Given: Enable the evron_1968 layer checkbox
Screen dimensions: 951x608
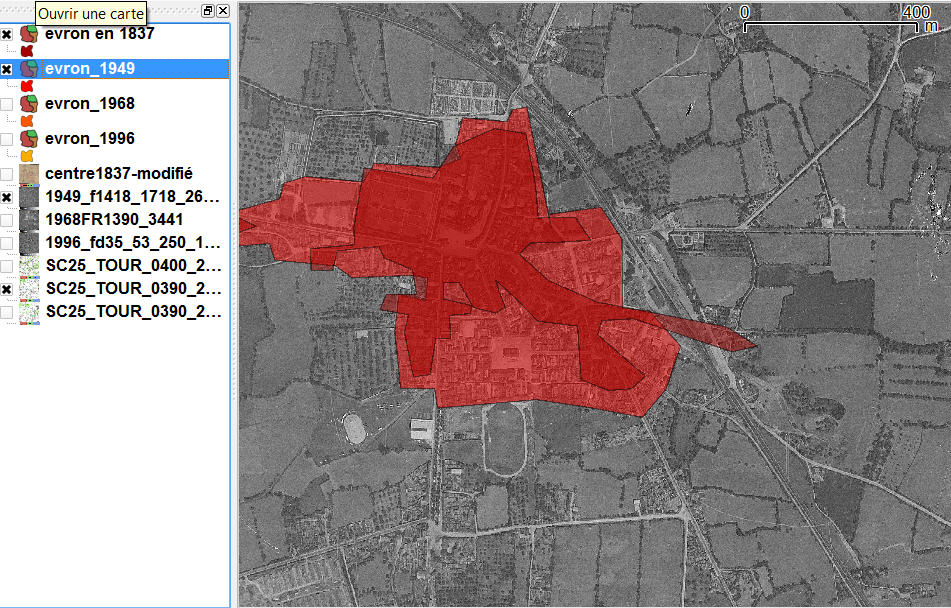Looking at the screenshot, I should 7,104.
